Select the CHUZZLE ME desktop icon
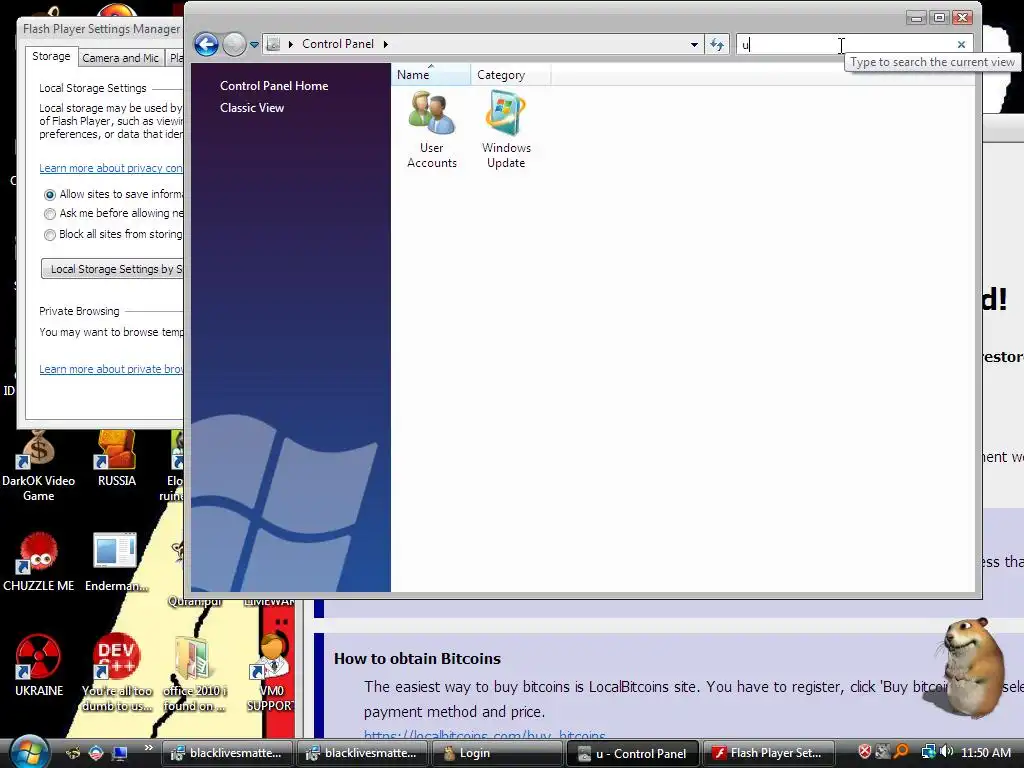This screenshot has height=768, width=1024. pos(39,562)
